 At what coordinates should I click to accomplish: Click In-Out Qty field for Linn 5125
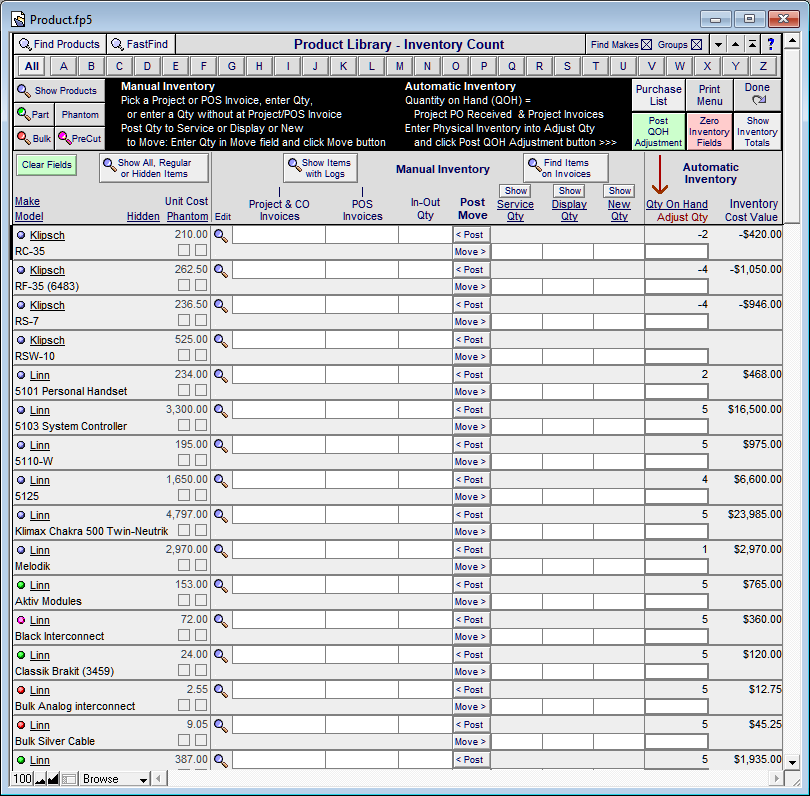pos(425,480)
